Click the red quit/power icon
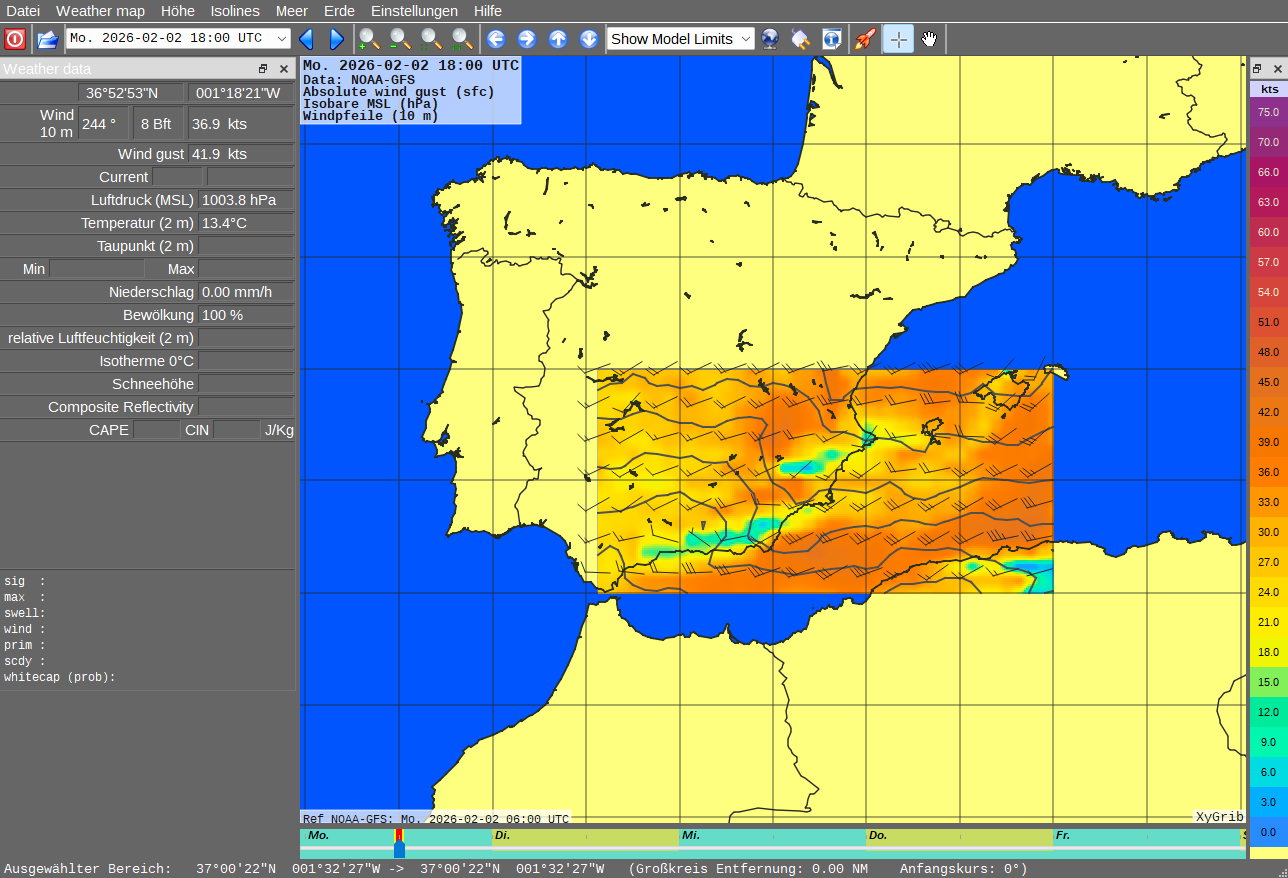This screenshot has width=1288, height=878. point(15,39)
